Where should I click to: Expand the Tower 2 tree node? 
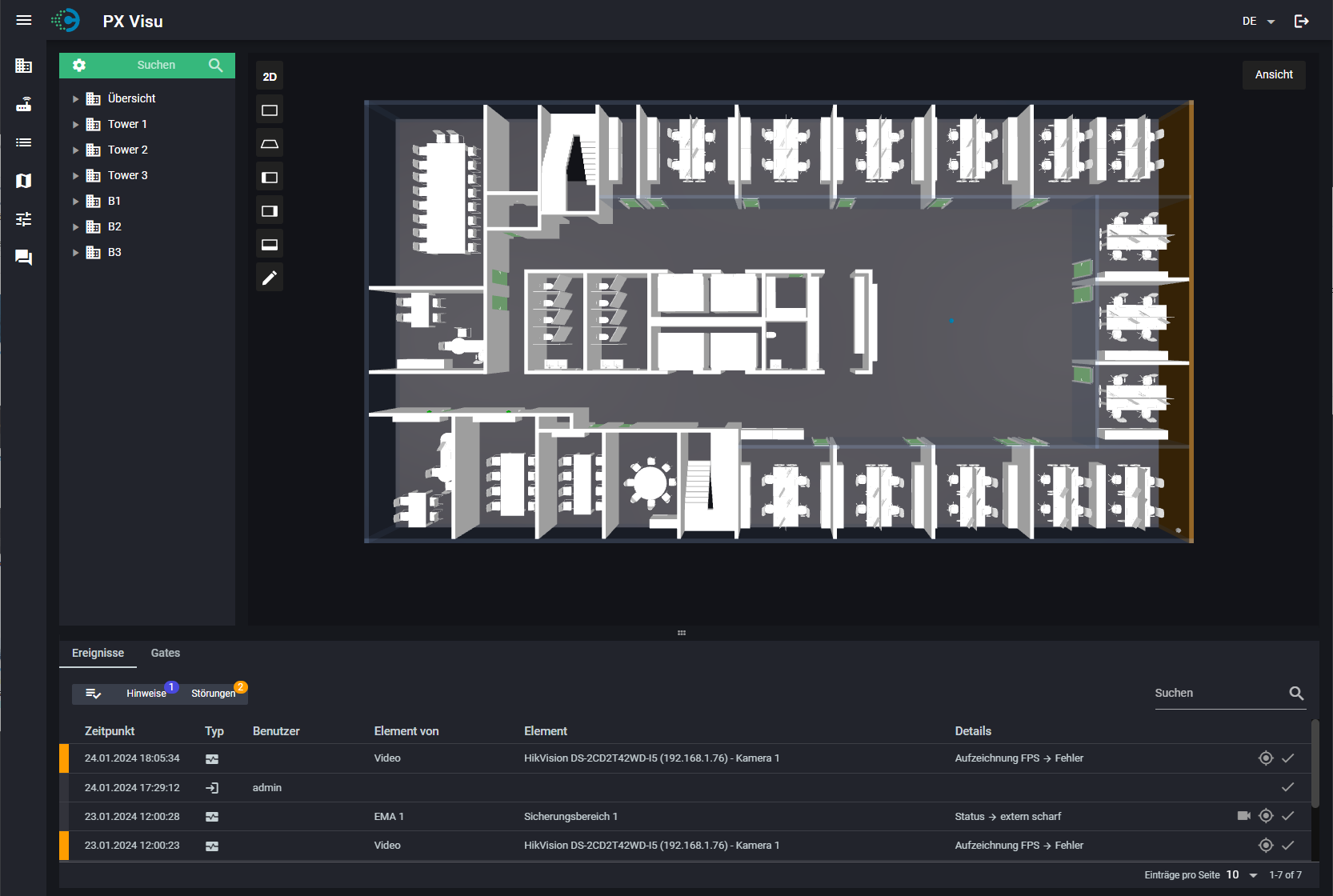(x=76, y=150)
